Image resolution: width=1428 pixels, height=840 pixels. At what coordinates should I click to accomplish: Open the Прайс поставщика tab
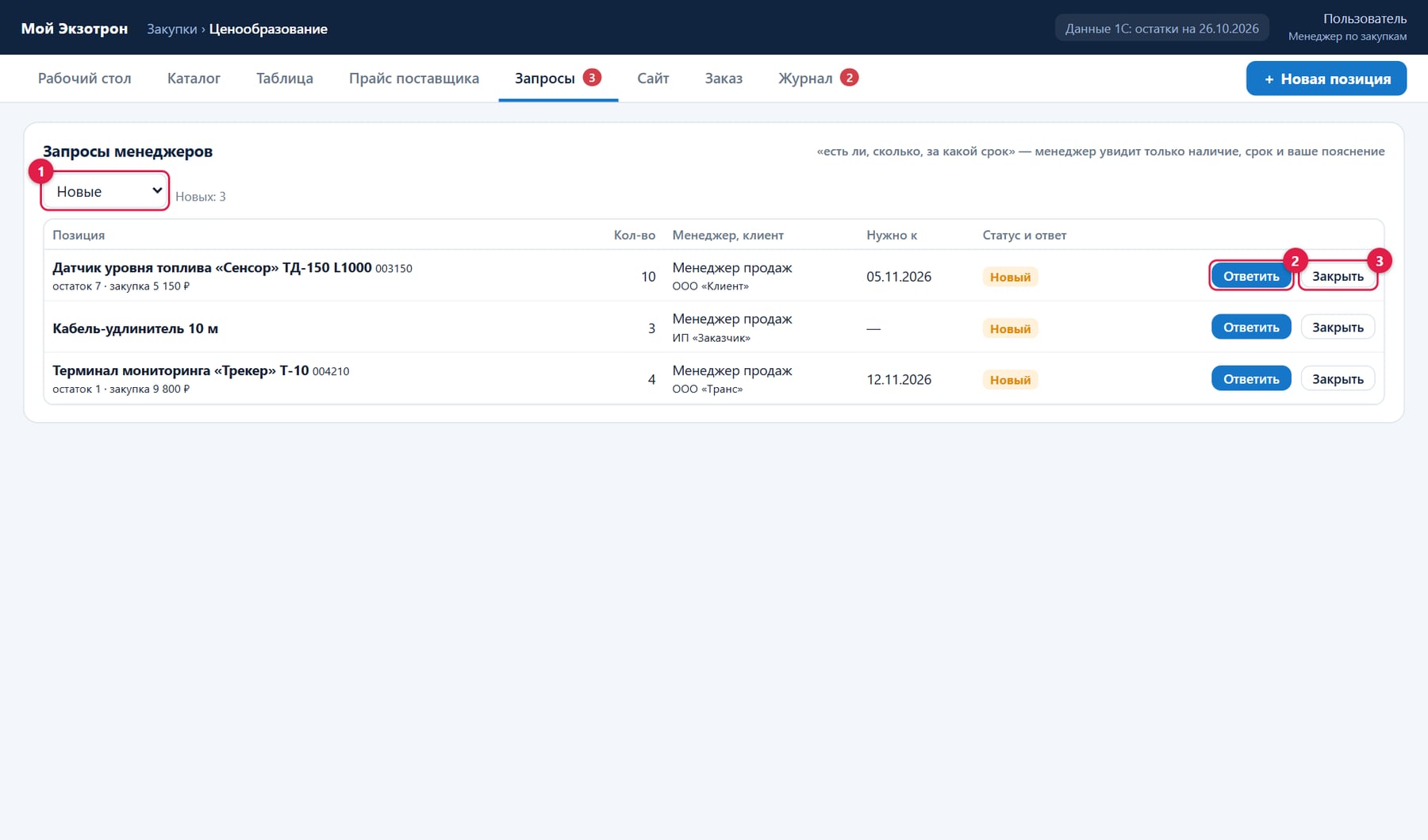[x=414, y=79]
